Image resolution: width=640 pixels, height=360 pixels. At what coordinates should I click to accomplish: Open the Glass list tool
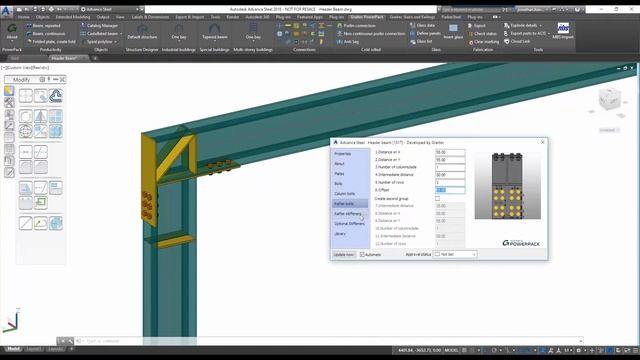coord(421,42)
